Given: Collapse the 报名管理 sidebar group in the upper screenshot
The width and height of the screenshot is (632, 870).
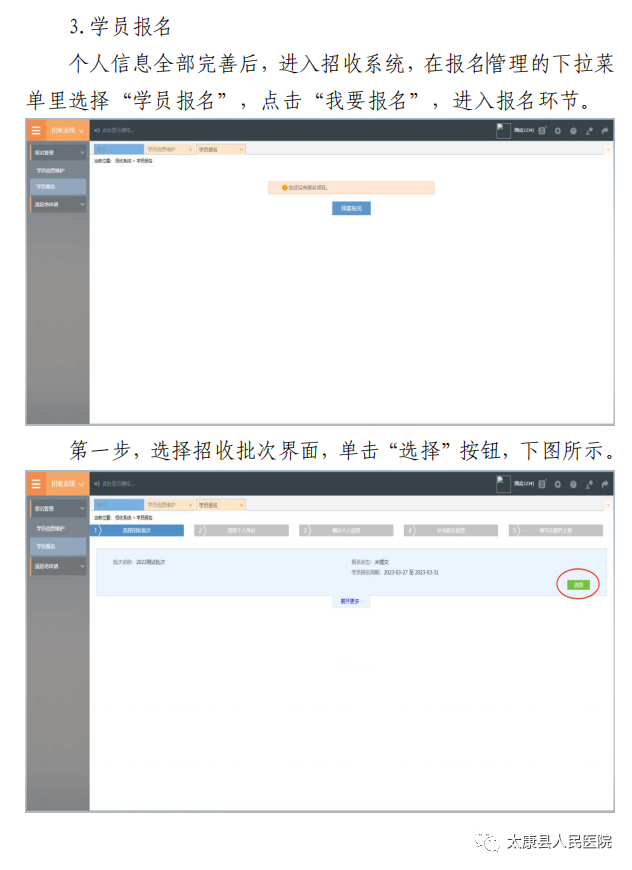Looking at the screenshot, I should click(58, 152).
